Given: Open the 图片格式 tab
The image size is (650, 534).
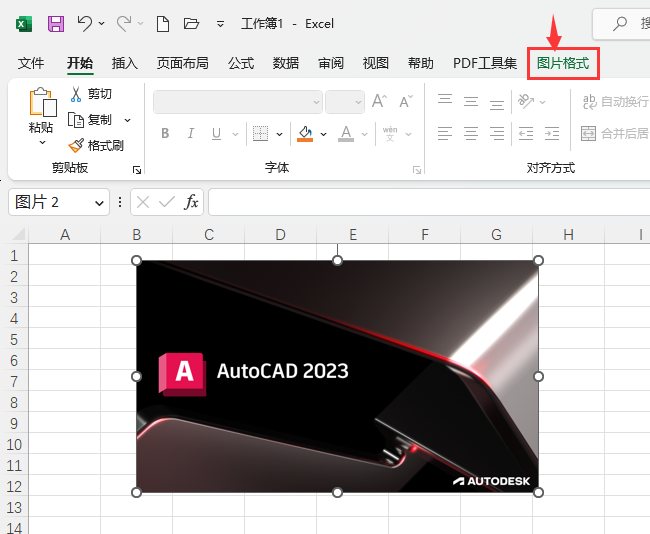Looking at the screenshot, I should 563,63.
